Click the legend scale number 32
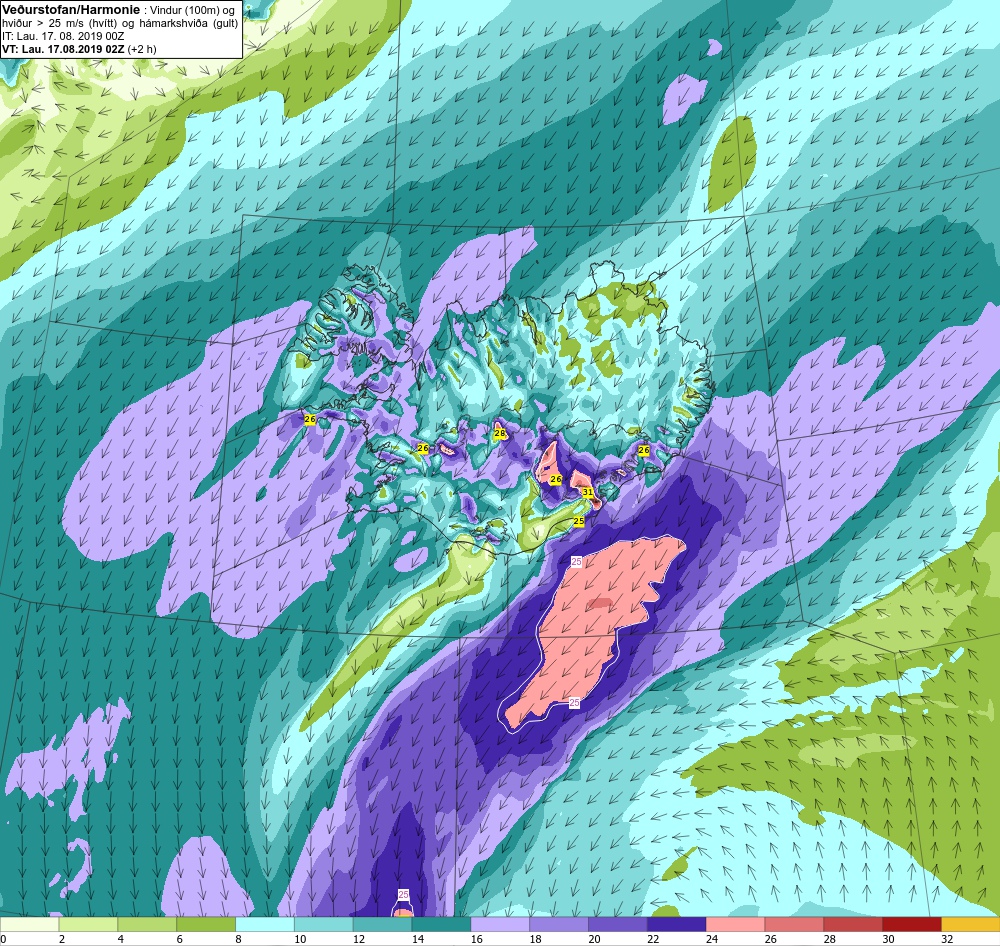Viewport: 1000px width, 946px height. click(947, 939)
